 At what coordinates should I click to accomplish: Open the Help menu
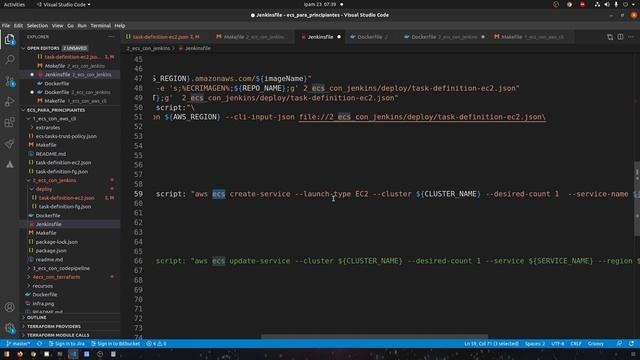pyautogui.click(x=120, y=25)
